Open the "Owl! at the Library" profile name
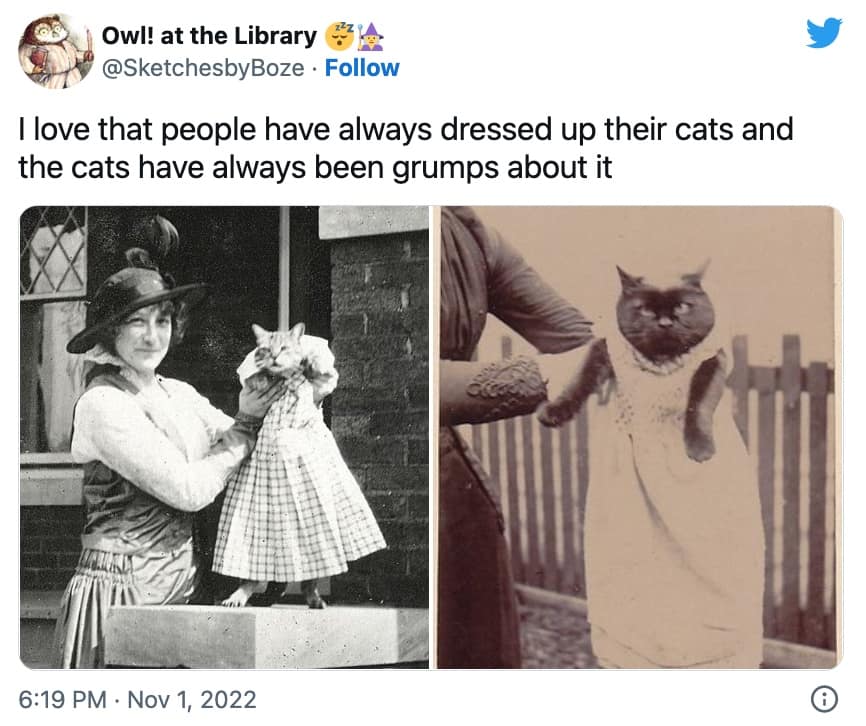 (209, 37)
